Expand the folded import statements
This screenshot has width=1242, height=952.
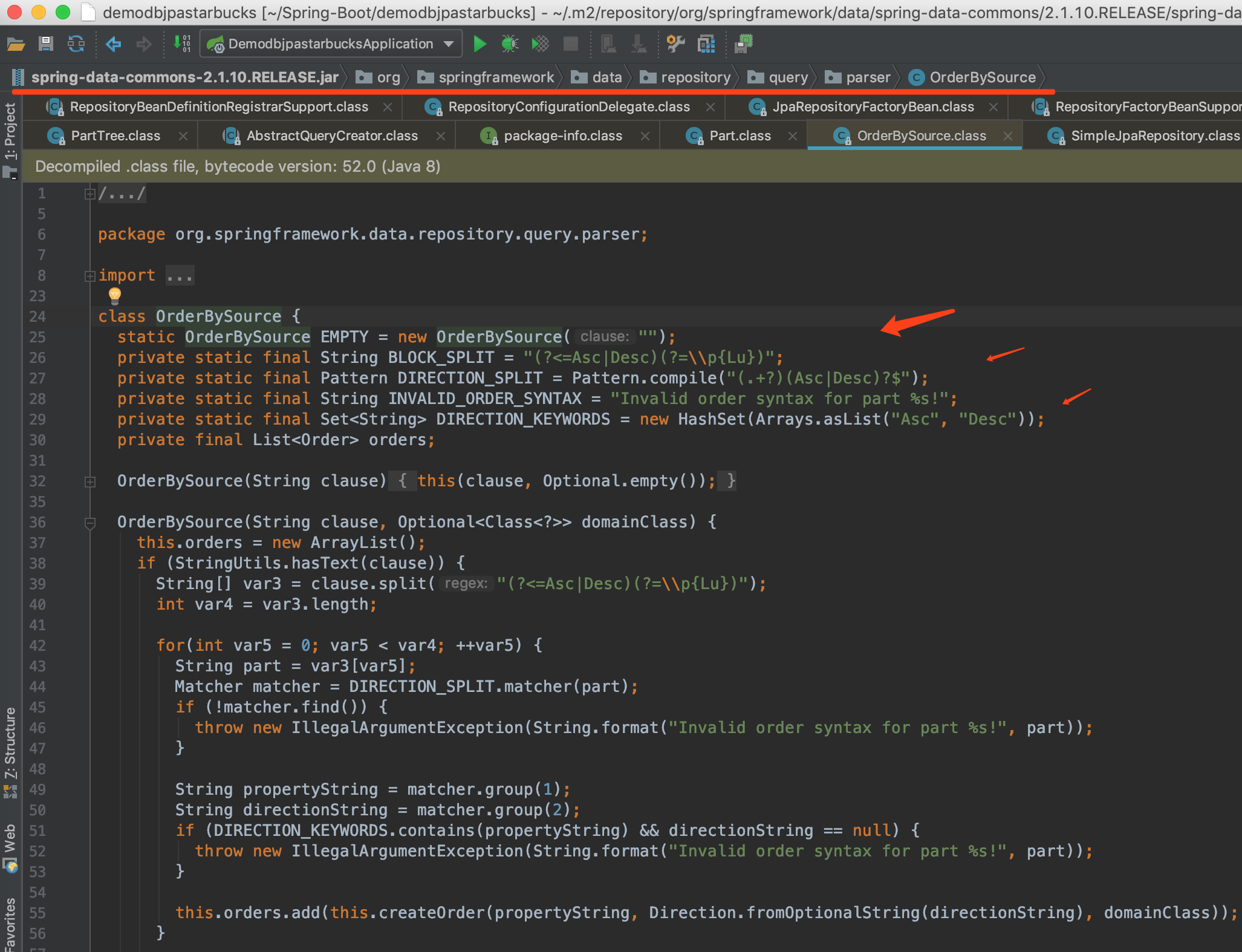90,276
